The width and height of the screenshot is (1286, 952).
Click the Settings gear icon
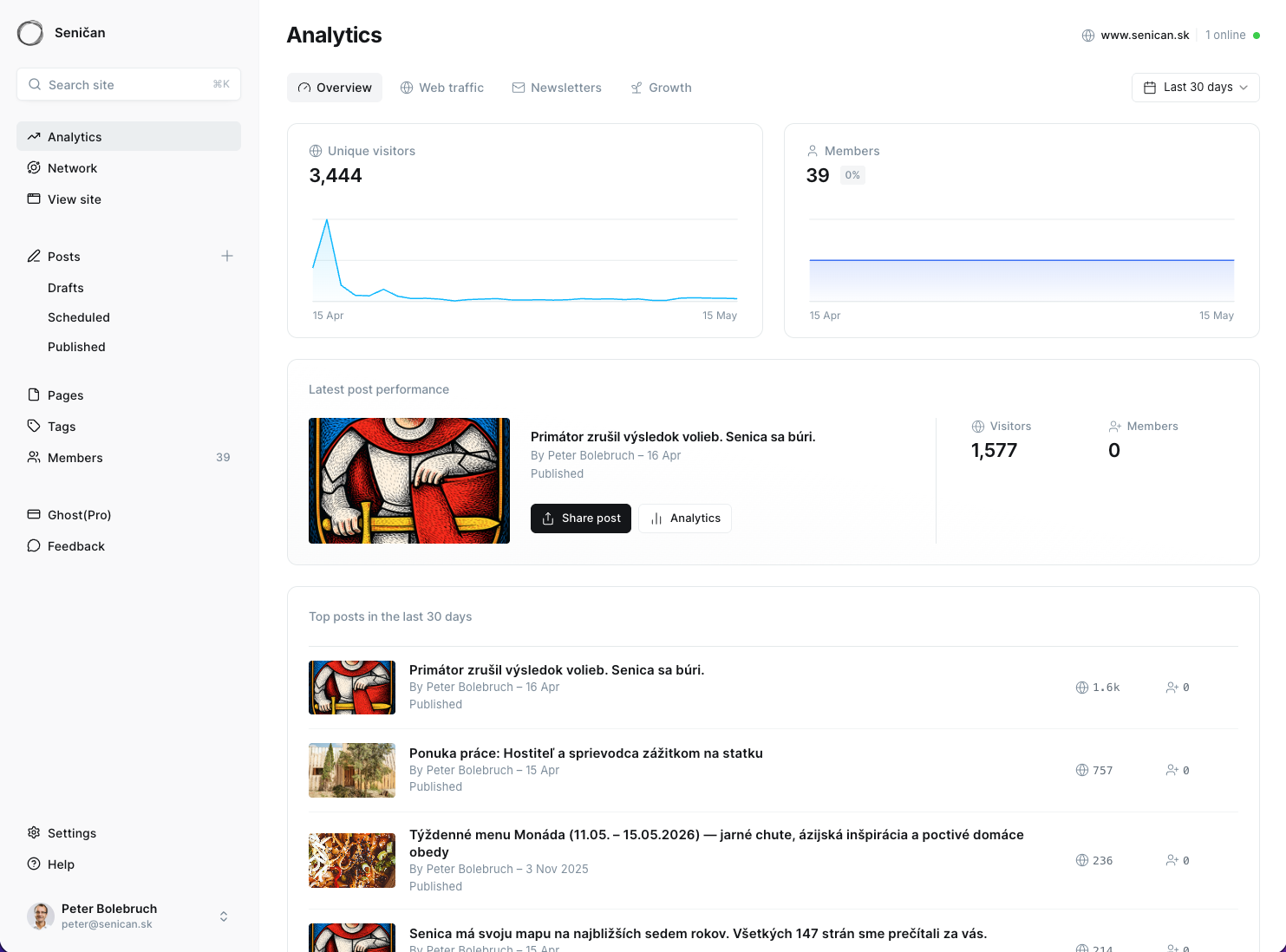[x=34, y=832]
